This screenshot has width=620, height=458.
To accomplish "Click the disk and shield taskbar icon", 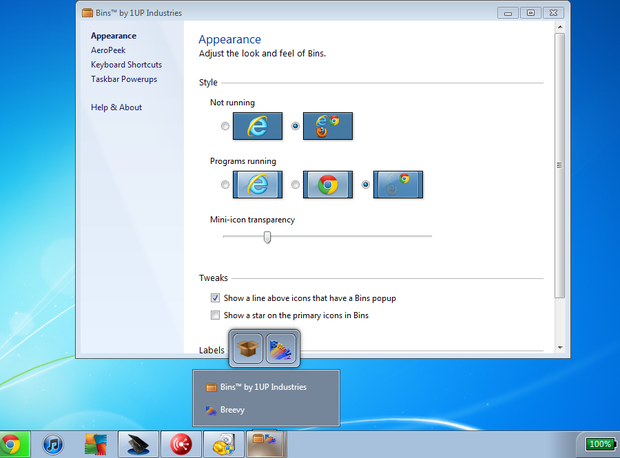I will [x=224, y=444].
